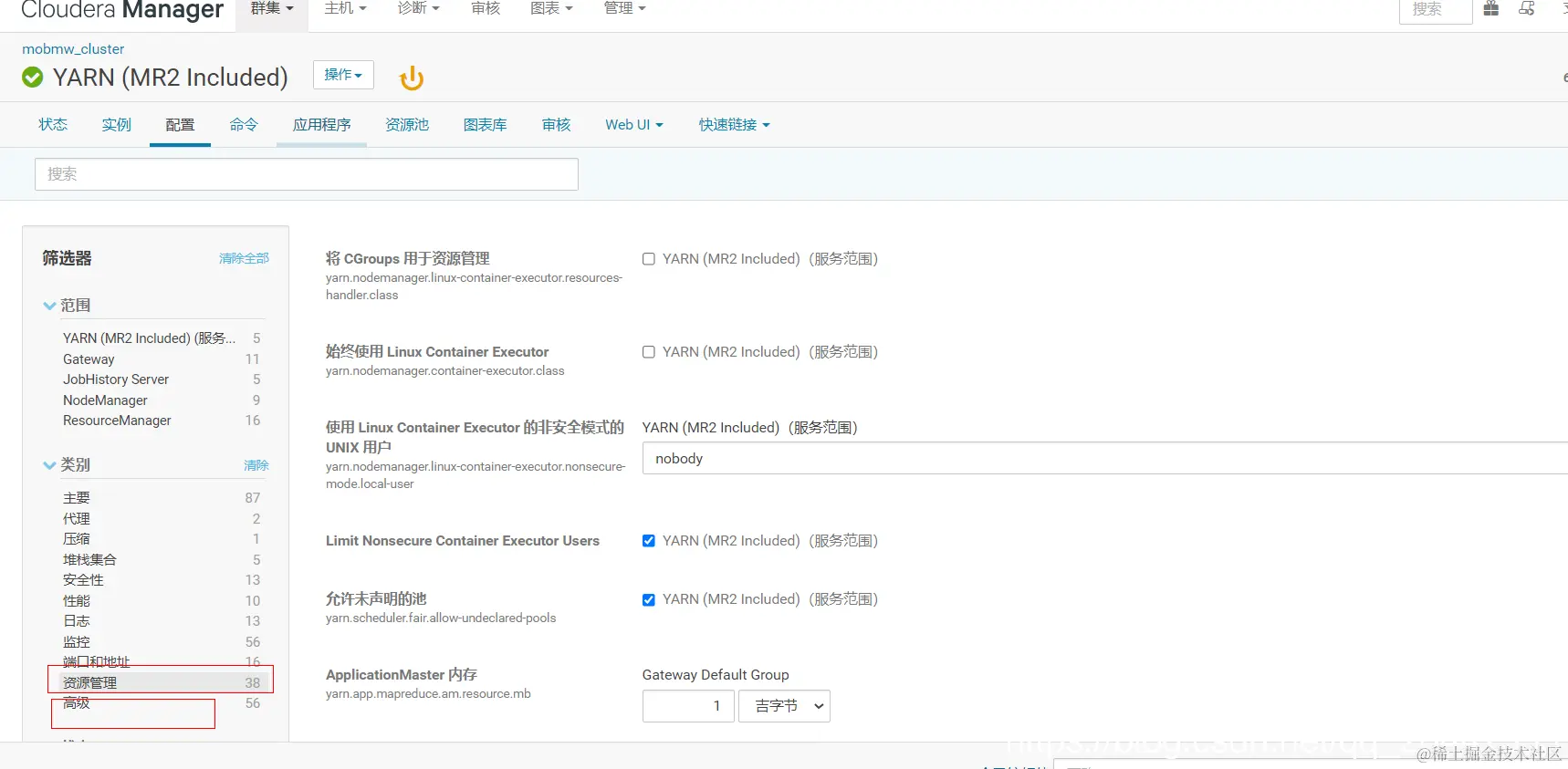
Task: Filter by 压缩 category
Action: pos(161,539)
